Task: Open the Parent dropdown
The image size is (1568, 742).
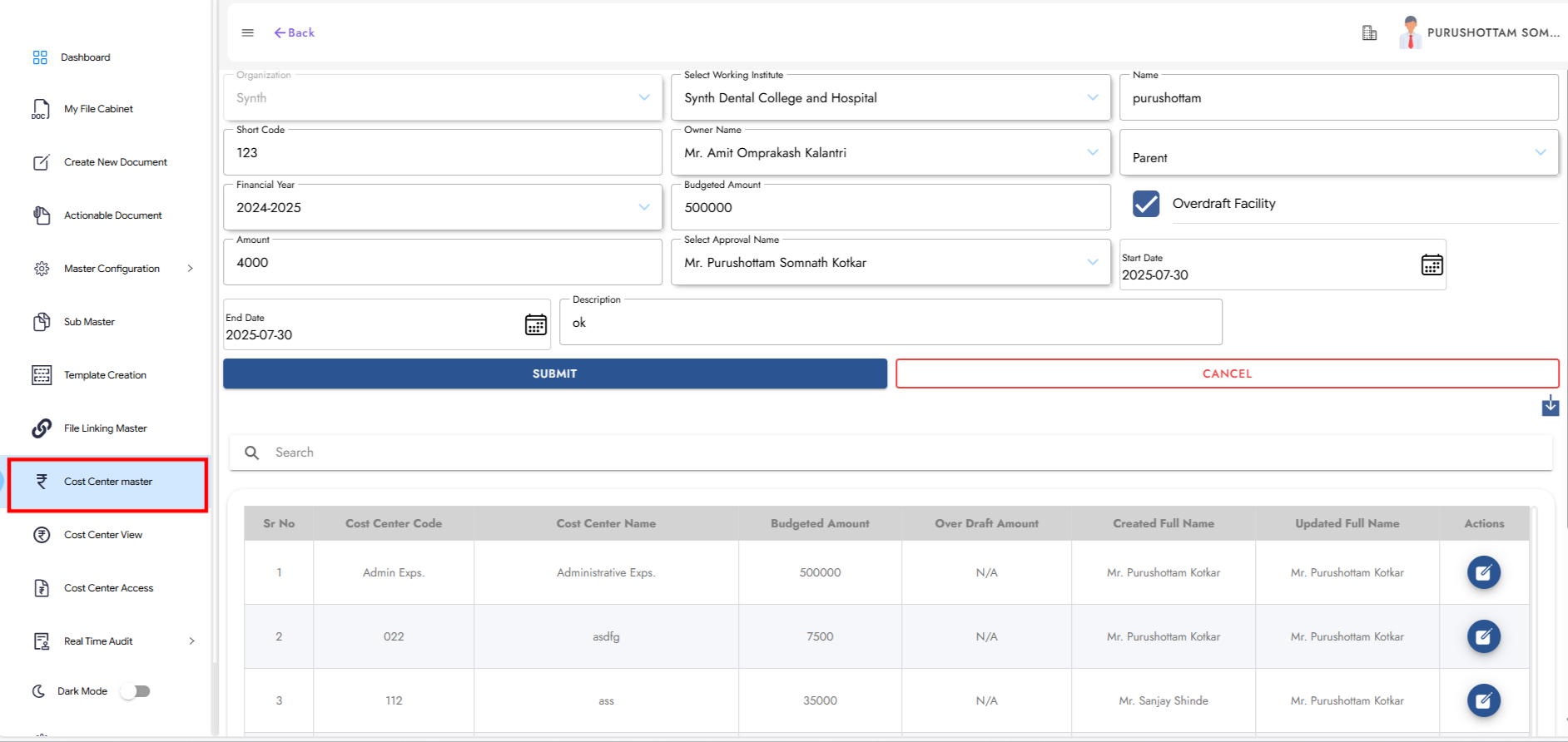Action: click(1540, 152)
